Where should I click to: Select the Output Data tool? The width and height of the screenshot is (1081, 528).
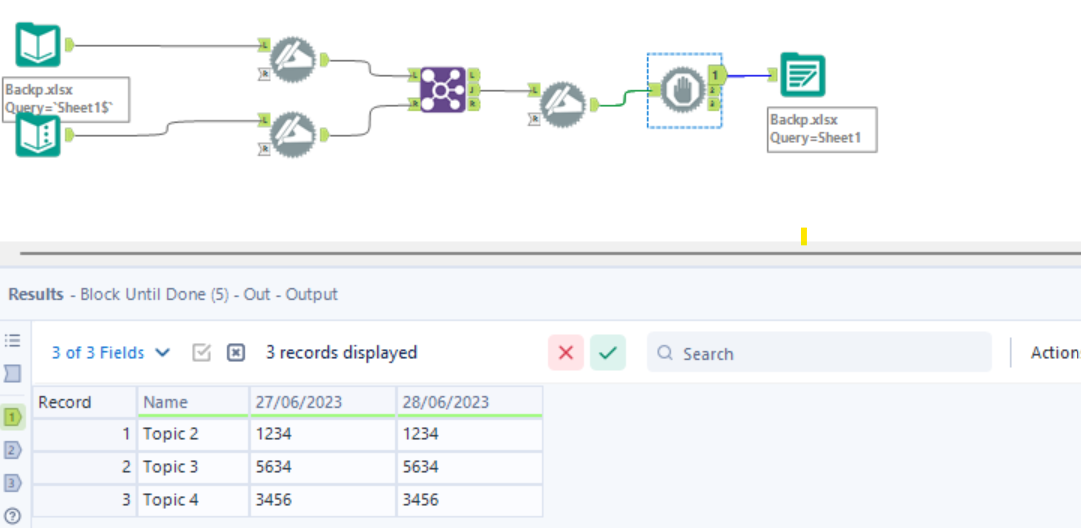802,75
